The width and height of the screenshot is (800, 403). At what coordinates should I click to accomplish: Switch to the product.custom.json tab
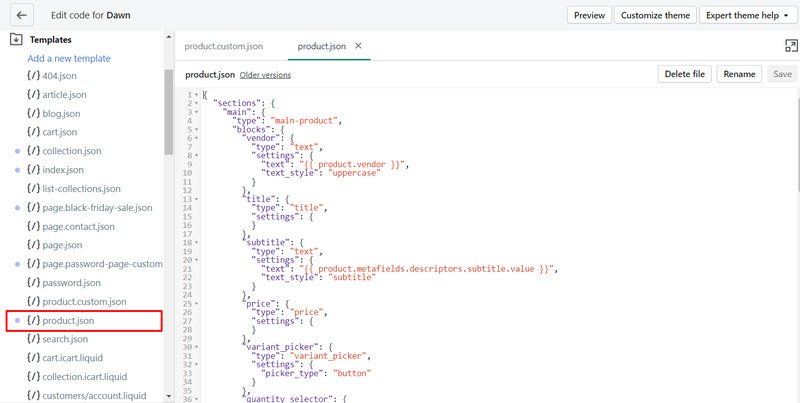pos(223,46)
